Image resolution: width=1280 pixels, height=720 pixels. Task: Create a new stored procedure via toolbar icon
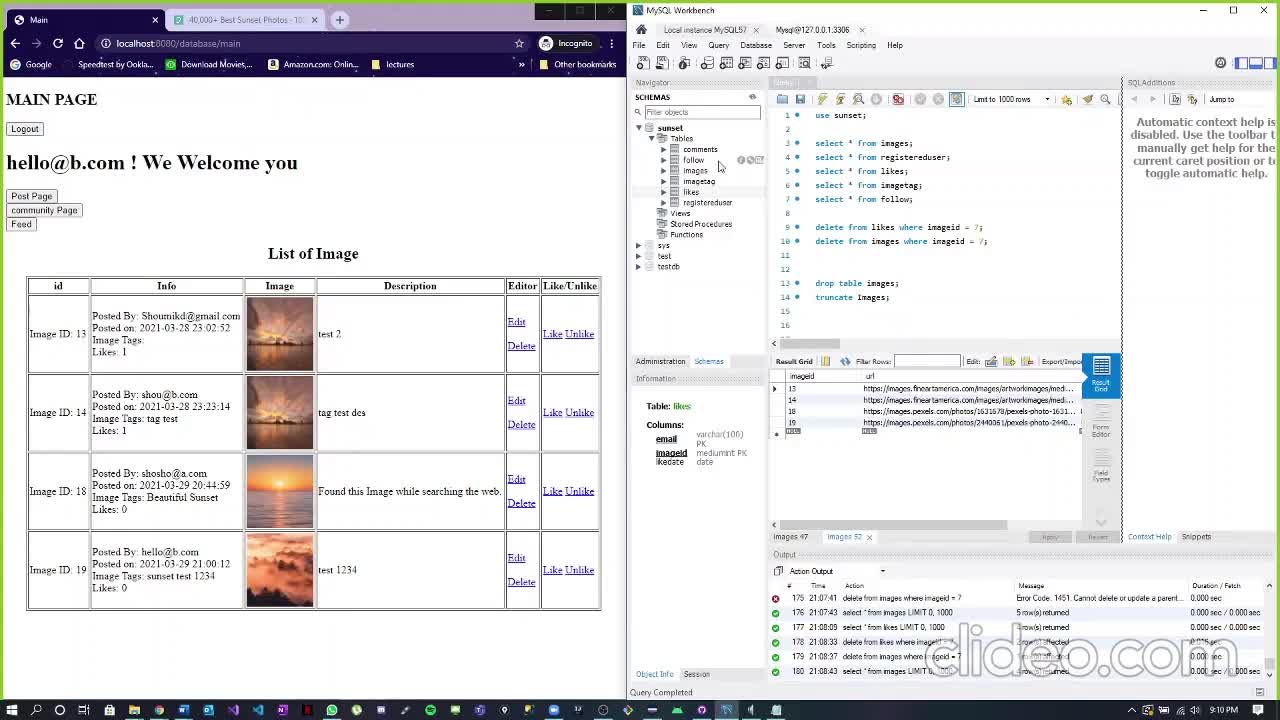pyautogui.click(x=763, y=63)
